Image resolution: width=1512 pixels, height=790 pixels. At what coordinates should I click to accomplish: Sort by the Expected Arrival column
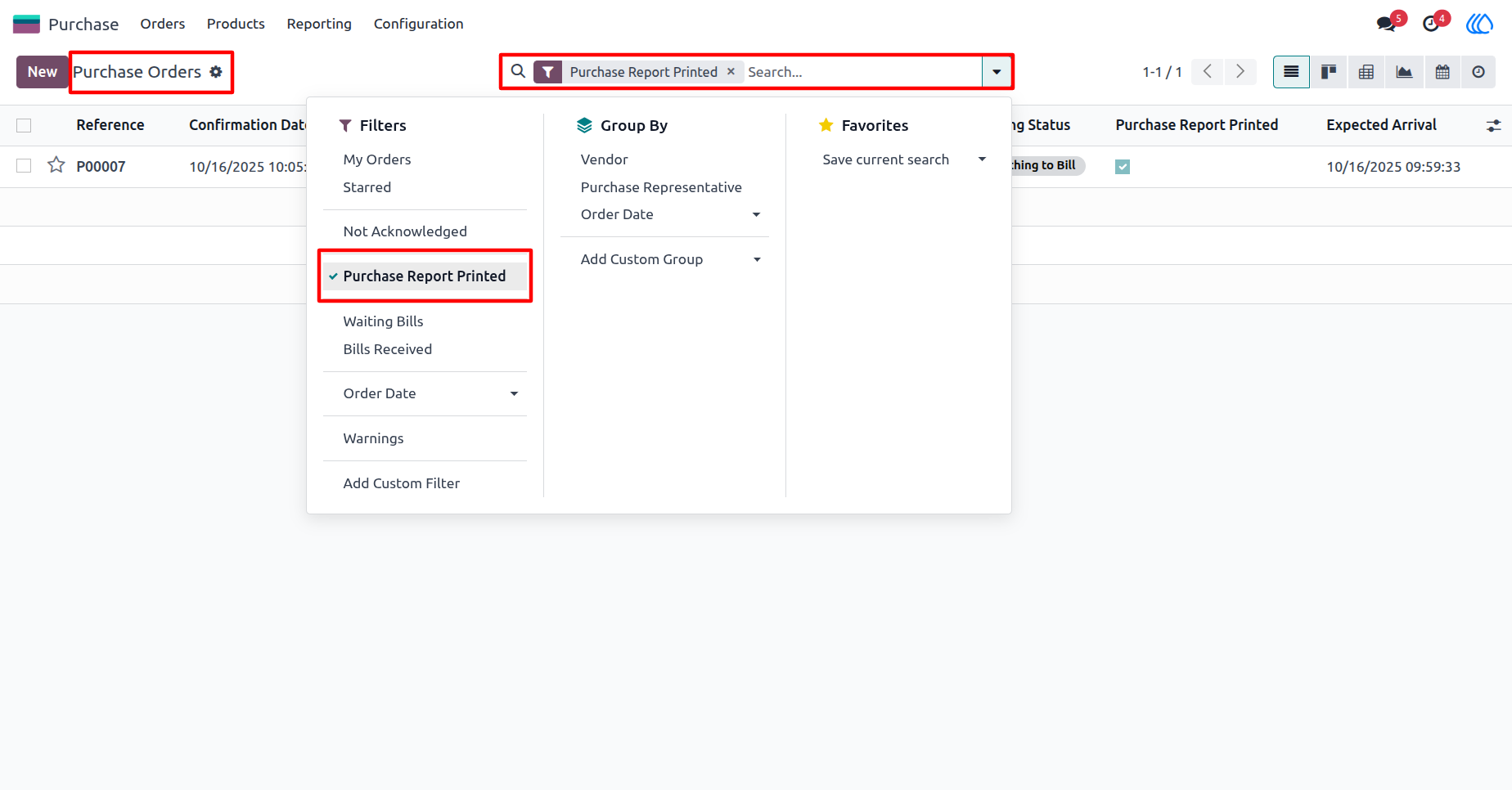(x=1381, y=125)
